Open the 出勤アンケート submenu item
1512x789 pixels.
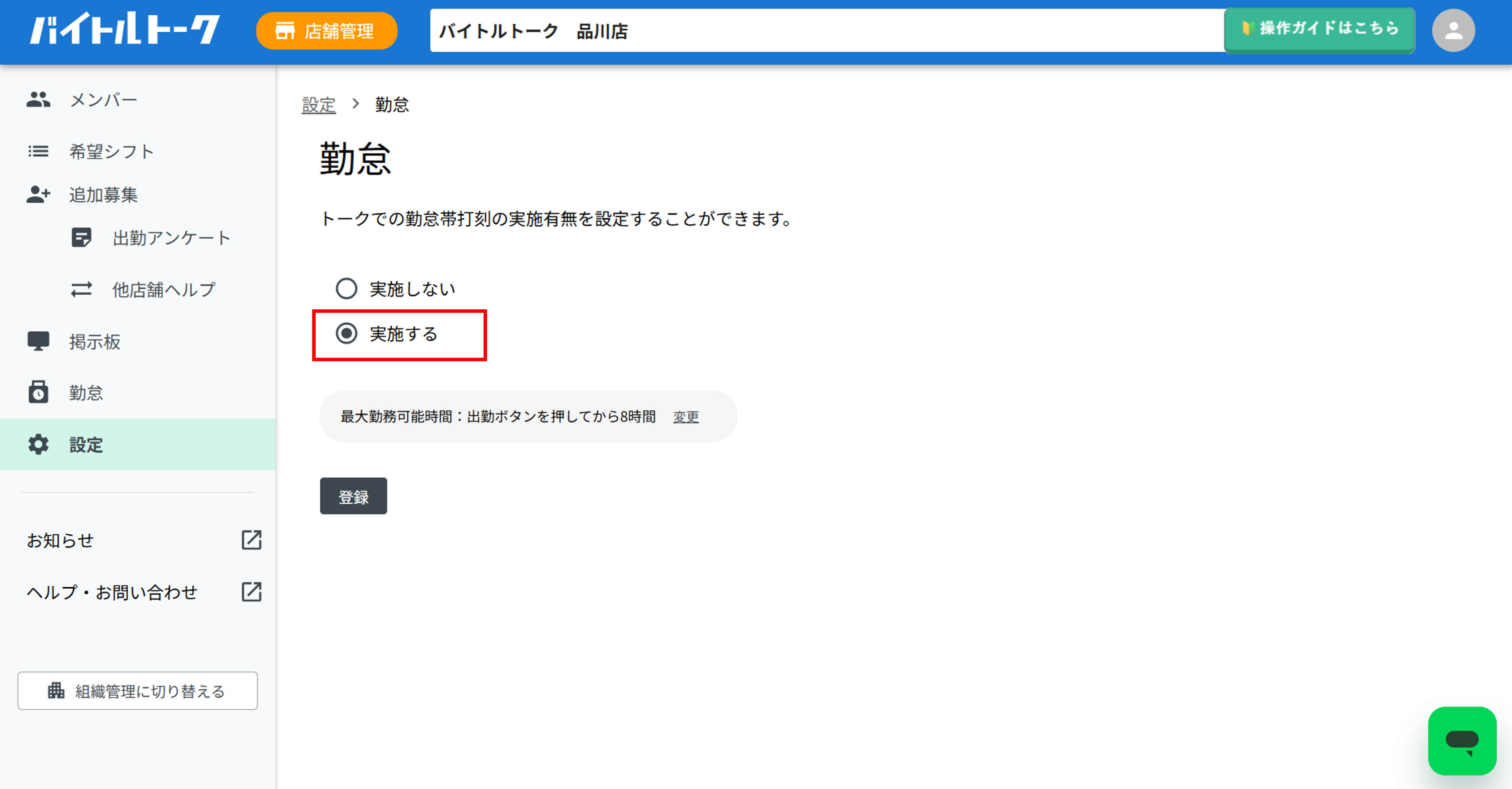(x=137, y=238)
